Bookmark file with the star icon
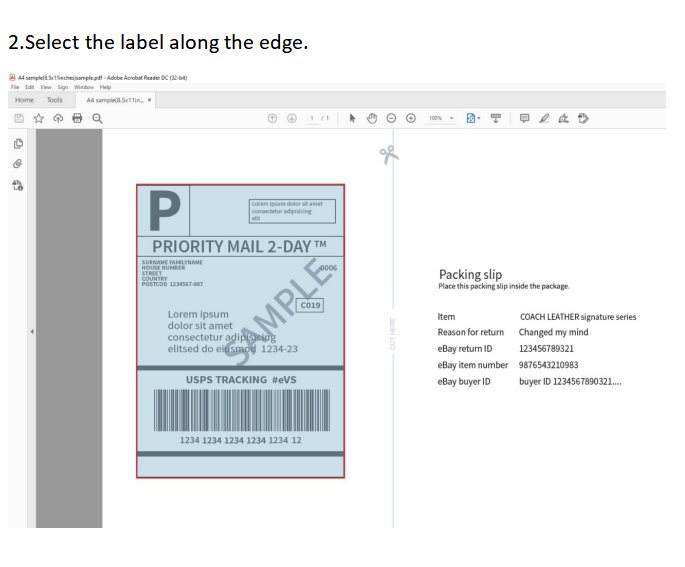This screenshot has height=567, width=685. pyautogui.click(x=38, y=118)
